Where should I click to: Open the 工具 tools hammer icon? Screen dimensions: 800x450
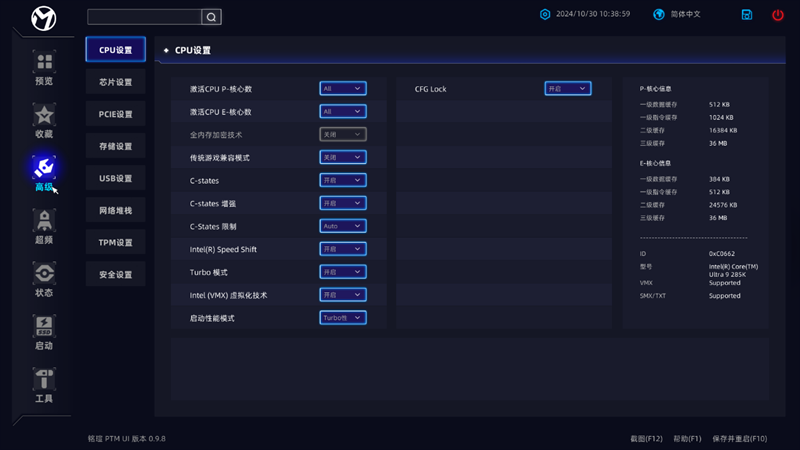[44, 385]
